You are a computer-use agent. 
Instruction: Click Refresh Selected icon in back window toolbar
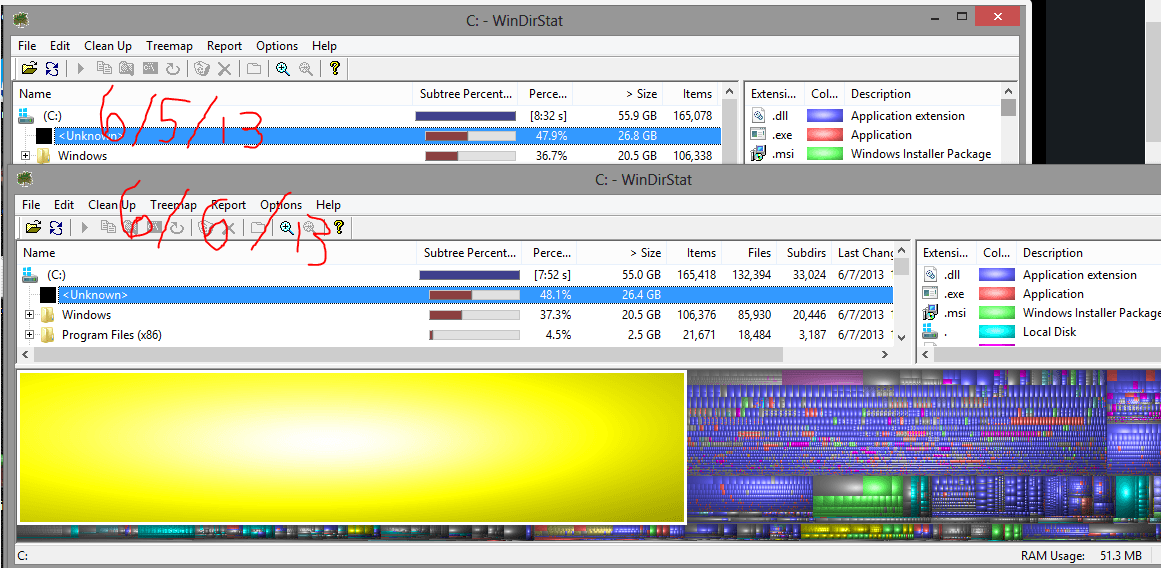pyautogui.click(x=173, y=69)
